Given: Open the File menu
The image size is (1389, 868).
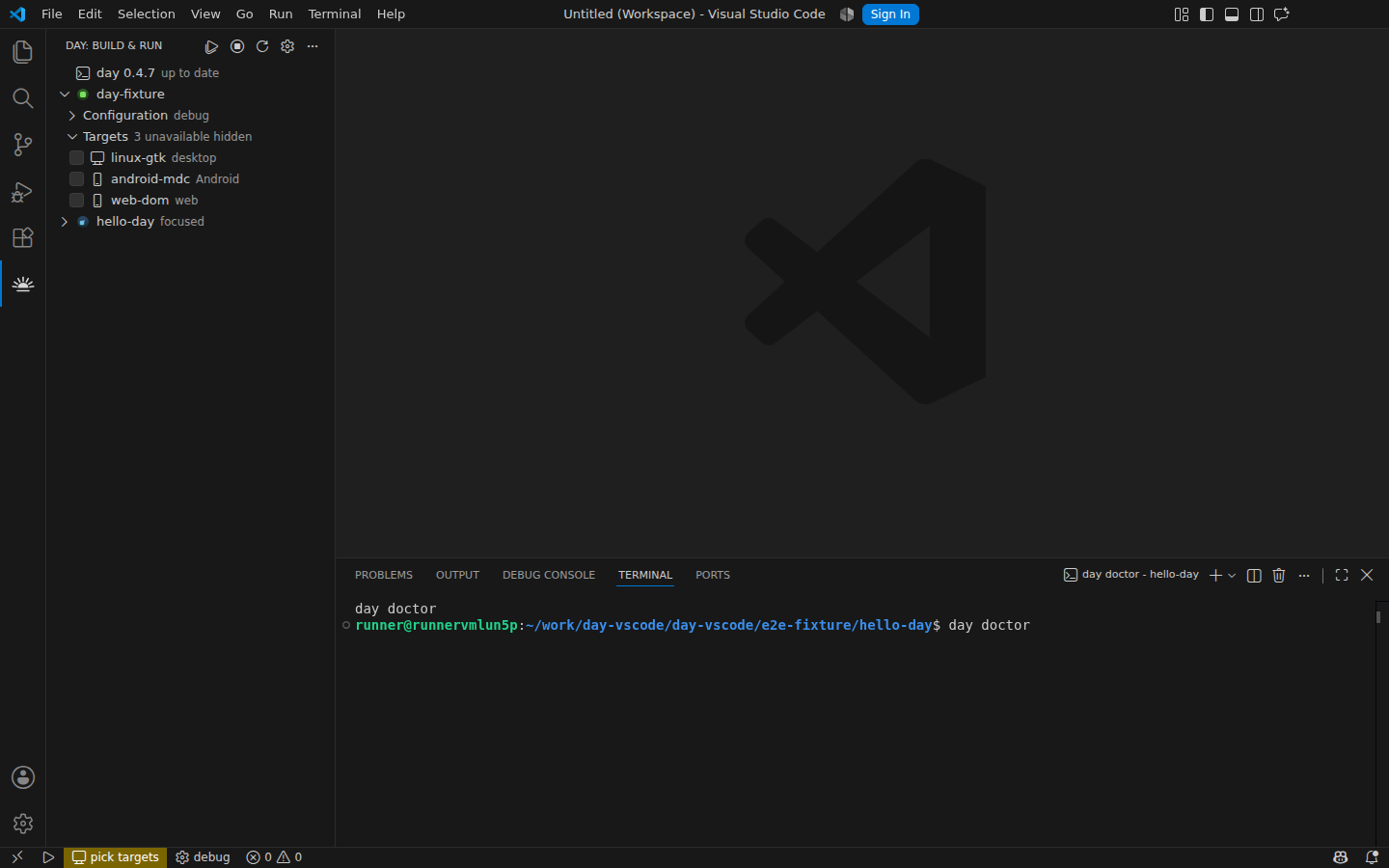Looking at the screenshot, I should (x=52, y=14).
